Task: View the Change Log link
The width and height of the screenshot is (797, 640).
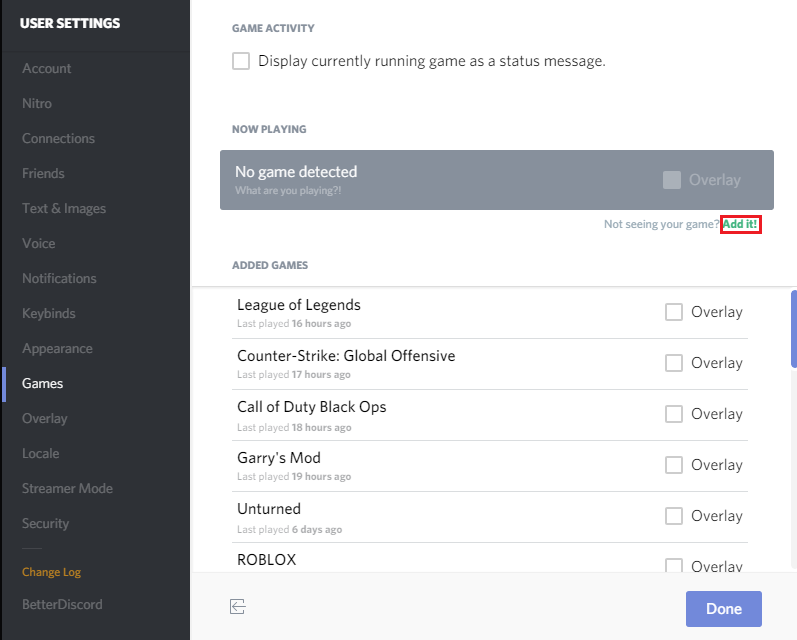Action: [x=52, y=572]
